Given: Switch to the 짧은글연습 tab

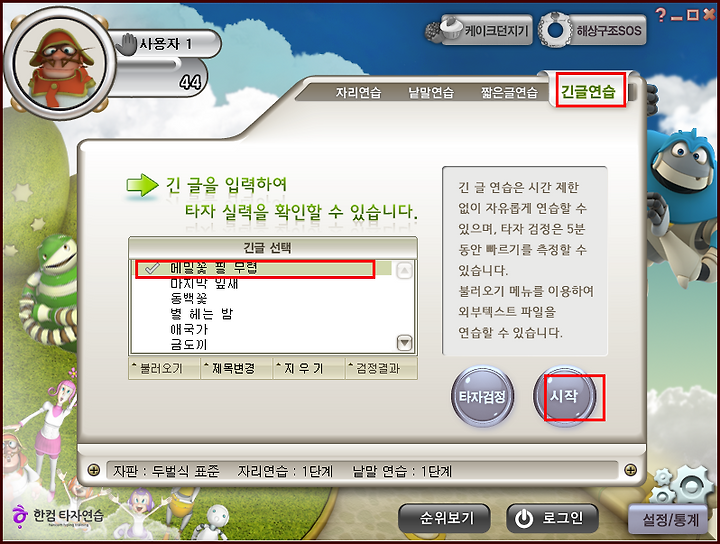Looking at the screenshot, I should [x=509, y=92].
